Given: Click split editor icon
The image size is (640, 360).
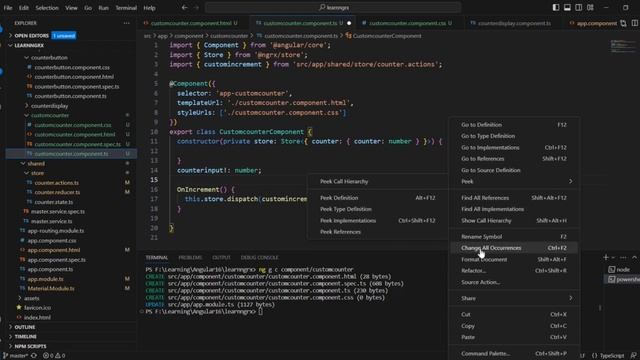Looking at the screenshot, I should [634, 23].
